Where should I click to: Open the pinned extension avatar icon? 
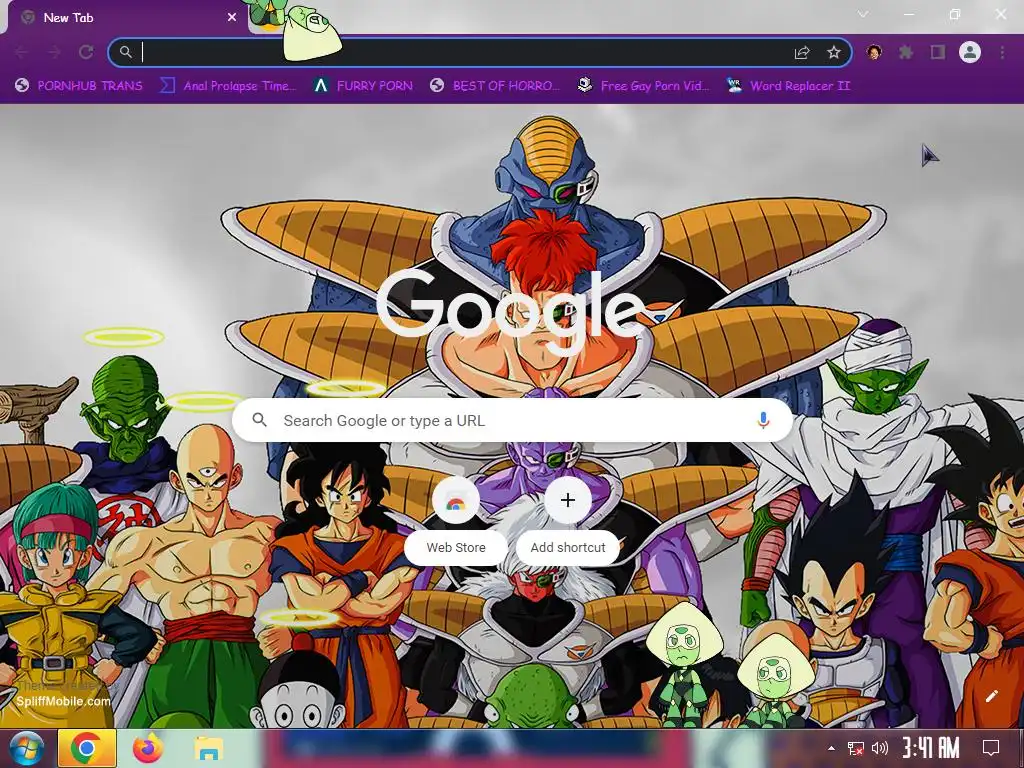pyautogui.click(x=874, y=52)
